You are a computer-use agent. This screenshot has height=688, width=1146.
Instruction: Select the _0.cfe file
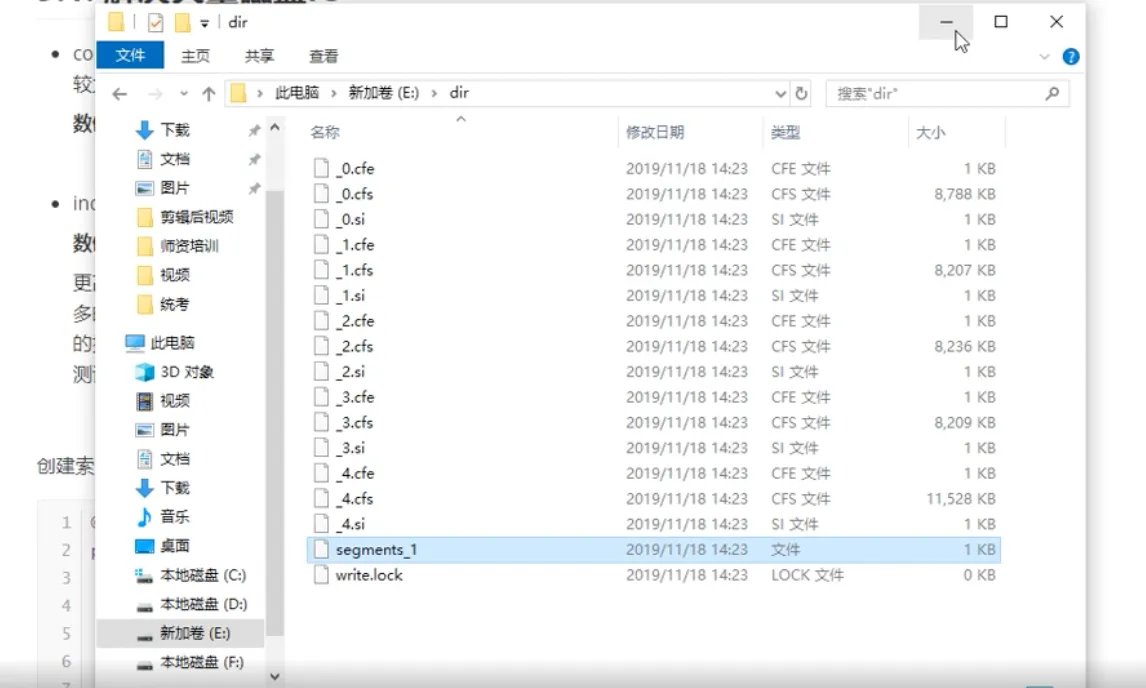354,169
